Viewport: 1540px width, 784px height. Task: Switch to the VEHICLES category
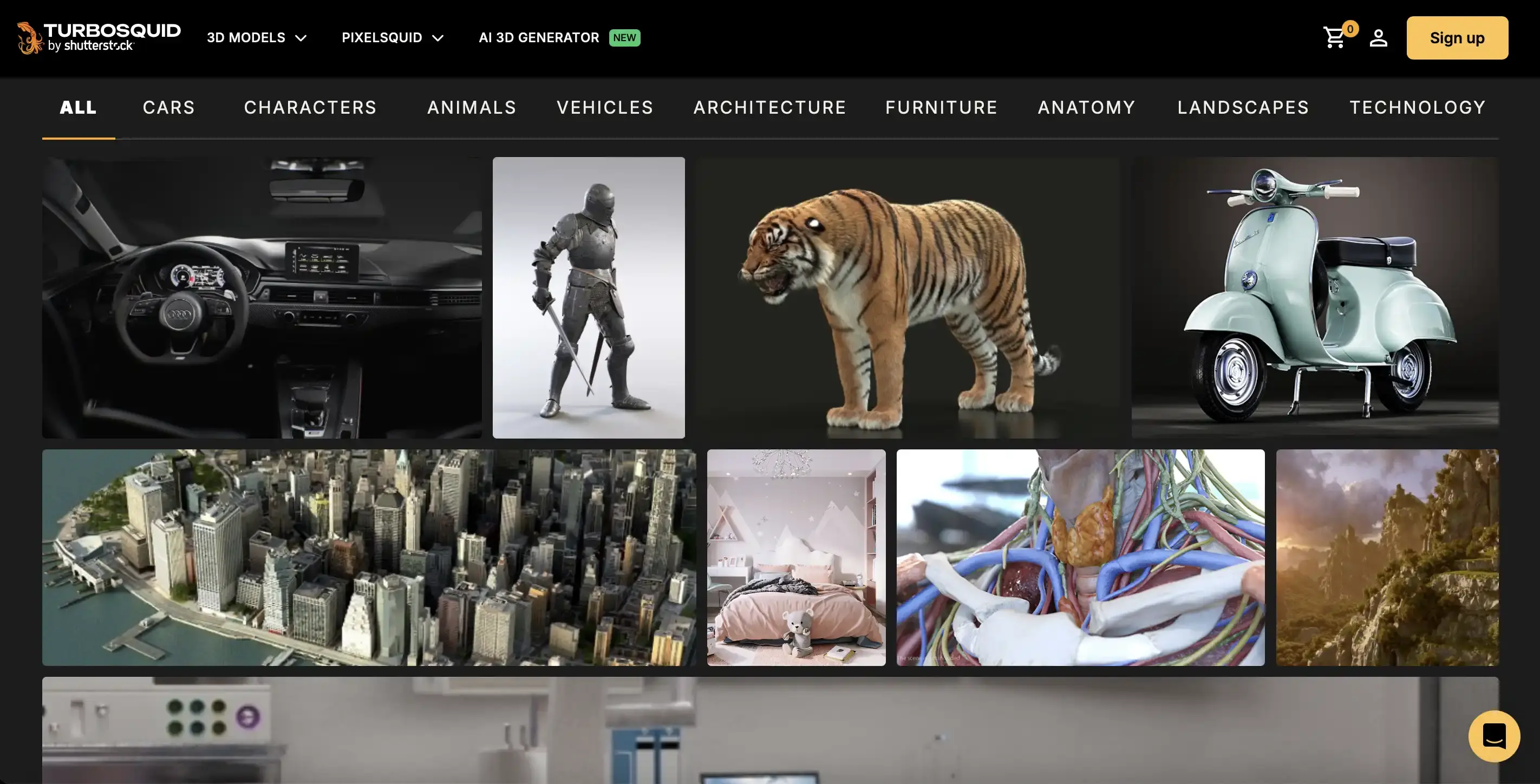(604, 108)
